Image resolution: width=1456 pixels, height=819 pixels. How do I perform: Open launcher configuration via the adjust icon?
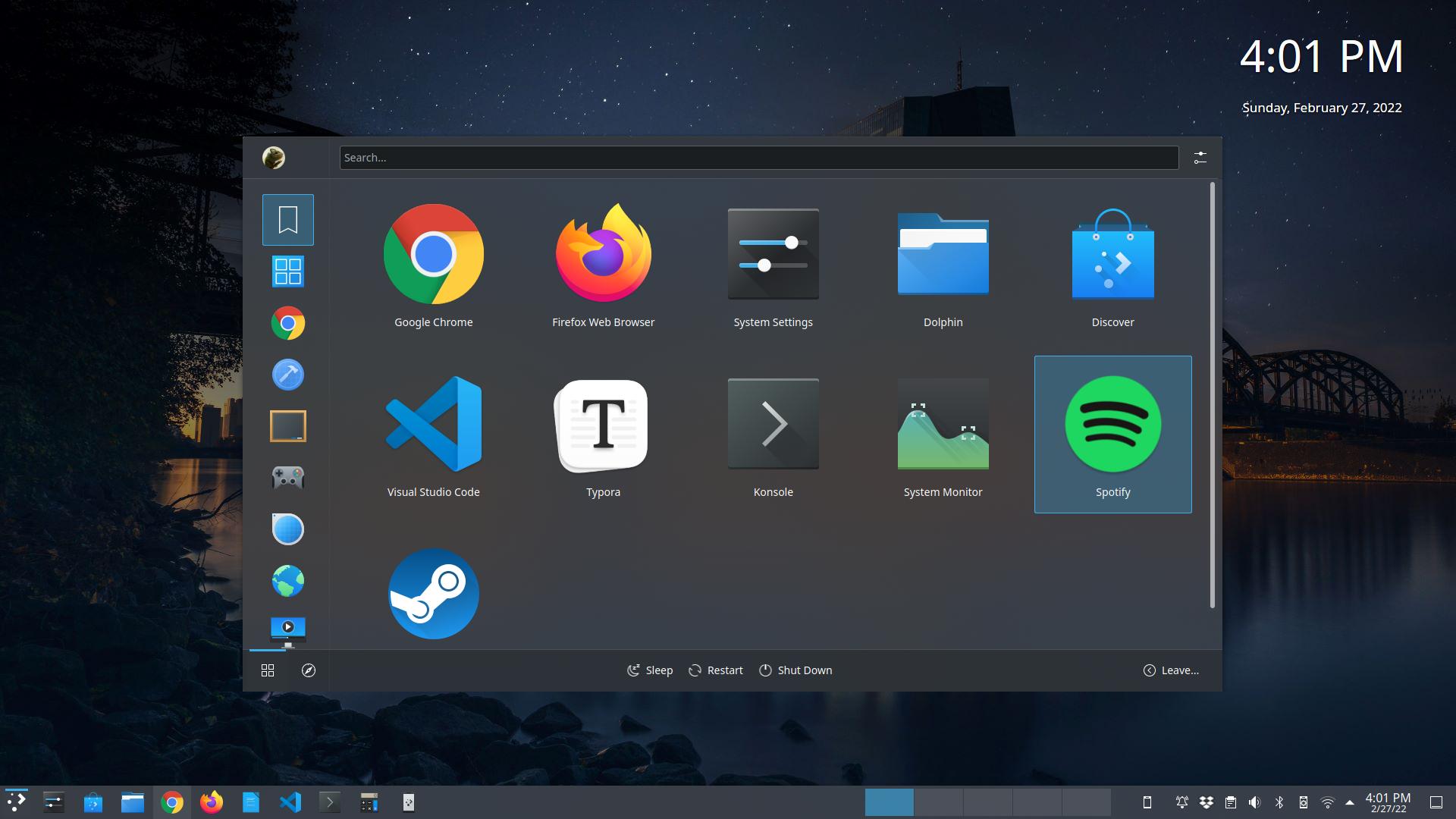pos(1200,157)
